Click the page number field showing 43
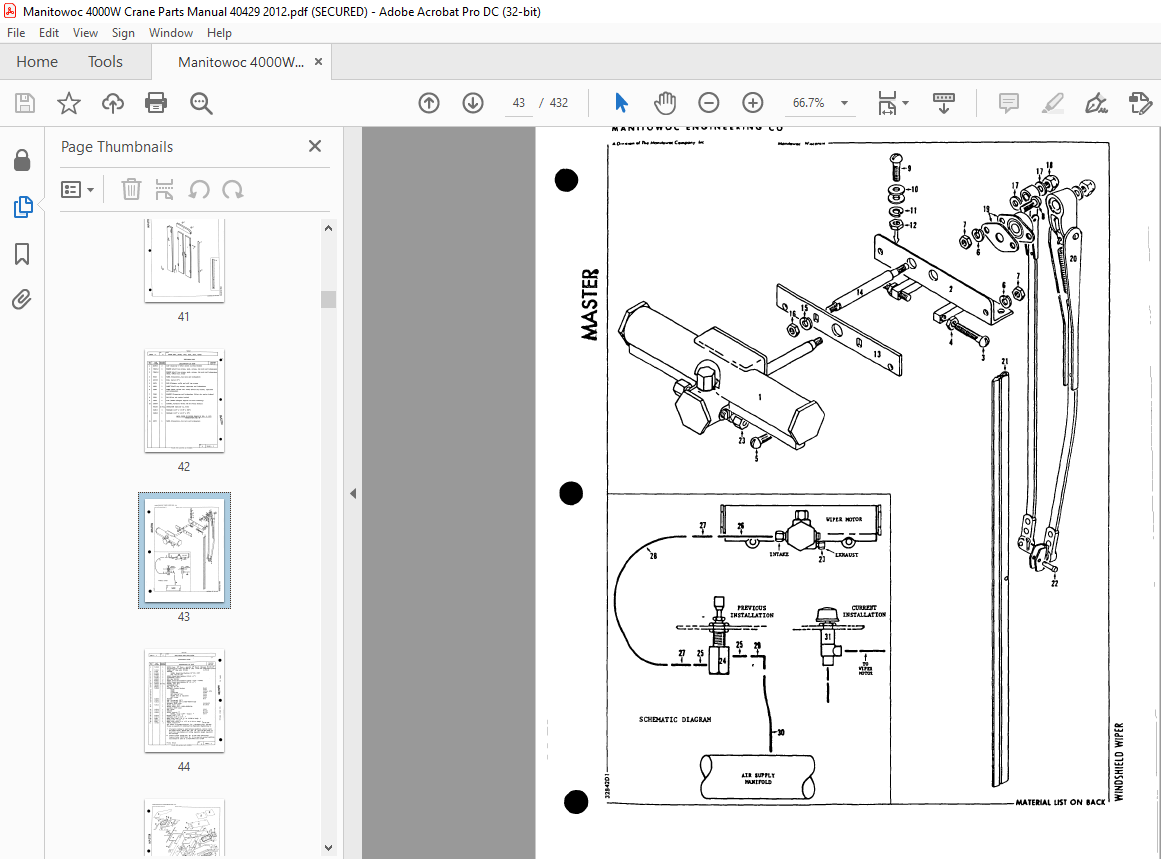Screen dimensions: 1161x859 pyautogui.click(x=519, y=103)
